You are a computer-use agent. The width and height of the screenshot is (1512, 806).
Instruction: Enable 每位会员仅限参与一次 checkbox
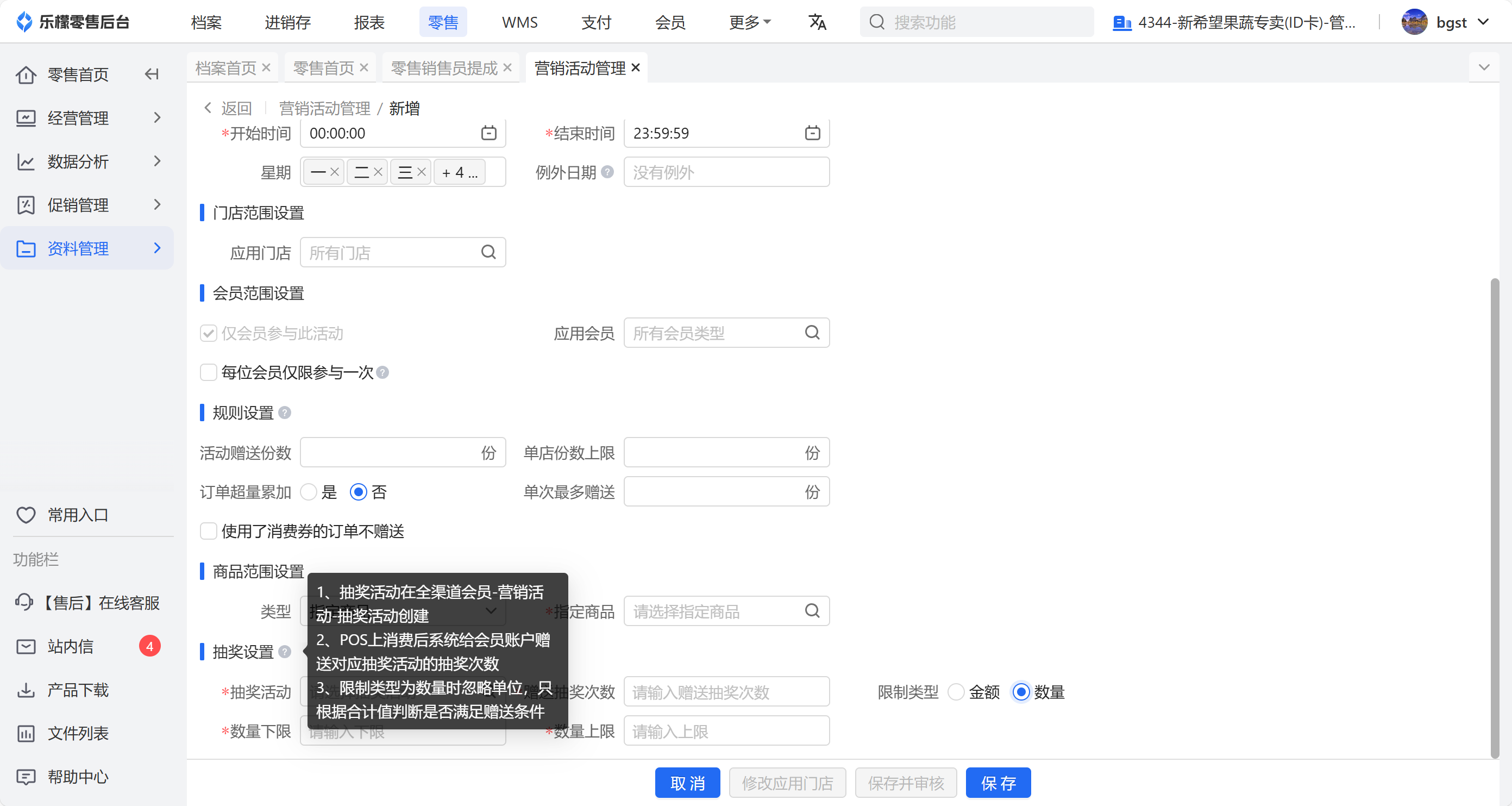pyautogui.click(x=209, y=372)
